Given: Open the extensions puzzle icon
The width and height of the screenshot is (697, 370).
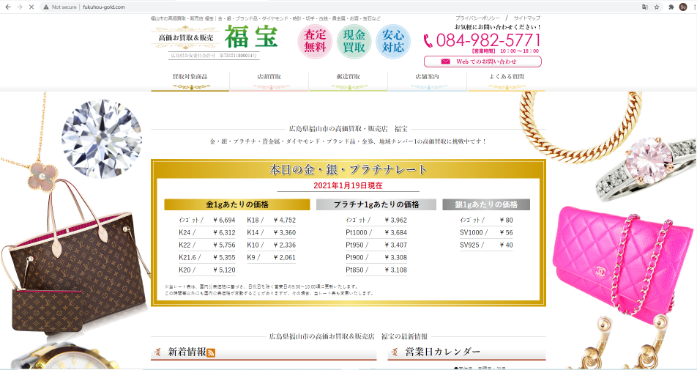Looking at the screenshot, I should pyautogui.click(x=671, y=7).
